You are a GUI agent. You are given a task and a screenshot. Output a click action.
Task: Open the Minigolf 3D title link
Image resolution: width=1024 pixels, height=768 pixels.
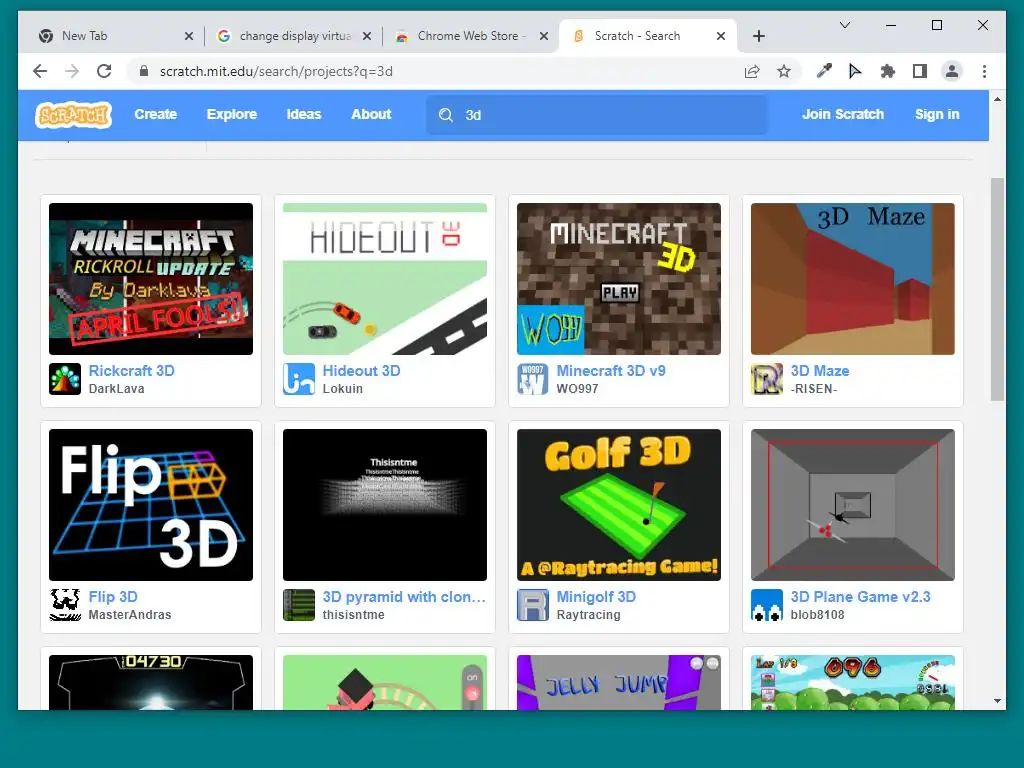[596, 597]
